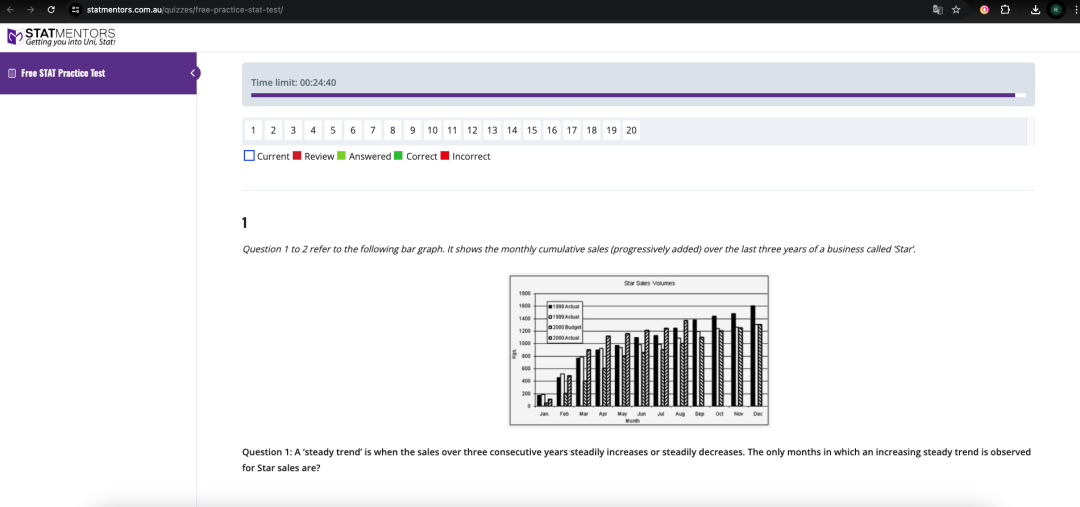1080x507 pixels.
Task: Click the Time limit countdown text
Action: pyautogui.click(x=293, y=83)
